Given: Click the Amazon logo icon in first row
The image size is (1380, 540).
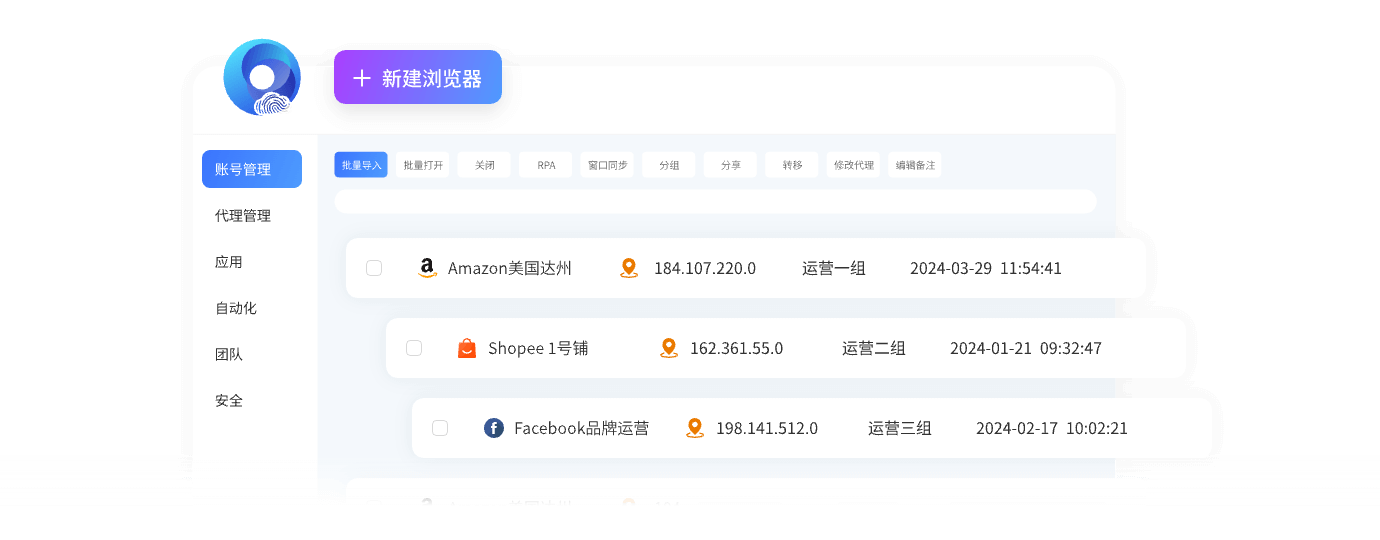Looking at the screenshot, I should [x=427, y=268].
